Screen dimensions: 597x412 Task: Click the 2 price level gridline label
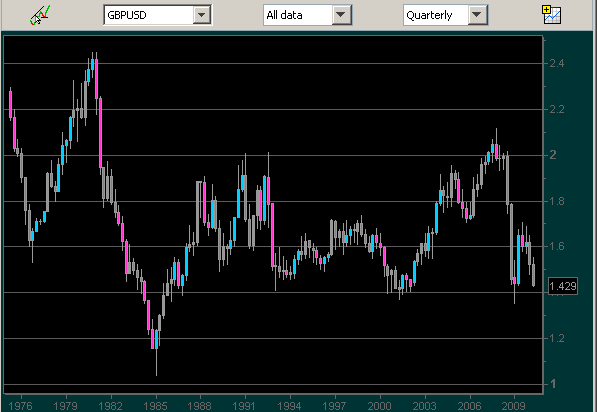553,155
